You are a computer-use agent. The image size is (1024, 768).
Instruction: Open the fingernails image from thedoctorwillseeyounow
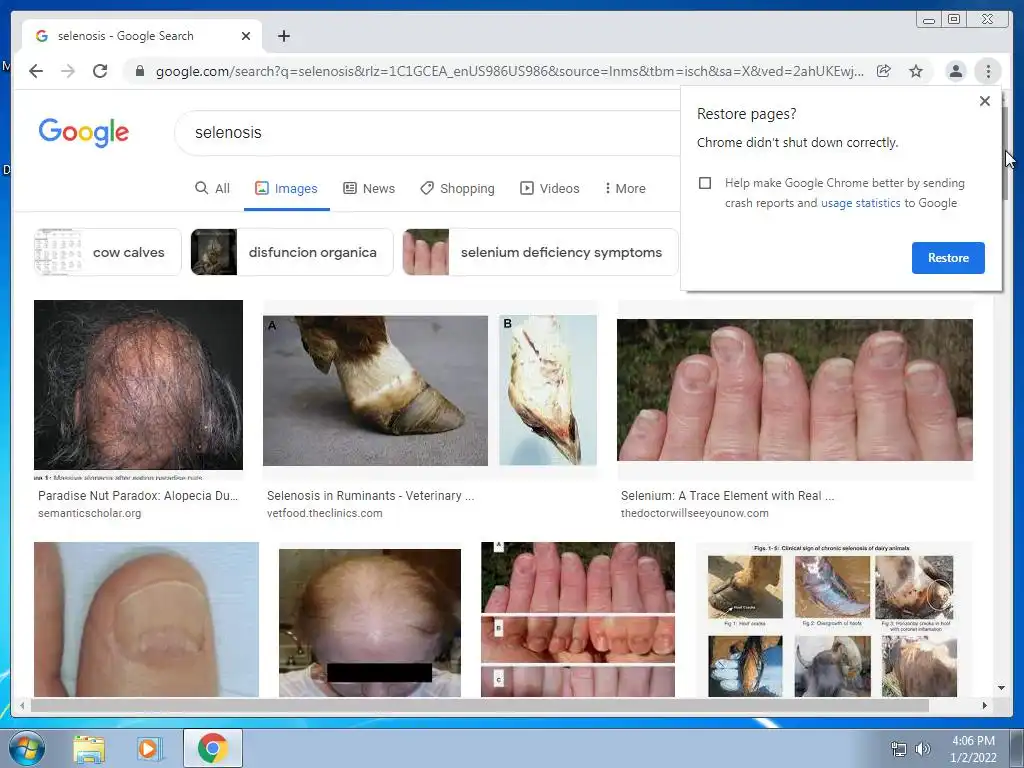[x=795, y=390]
